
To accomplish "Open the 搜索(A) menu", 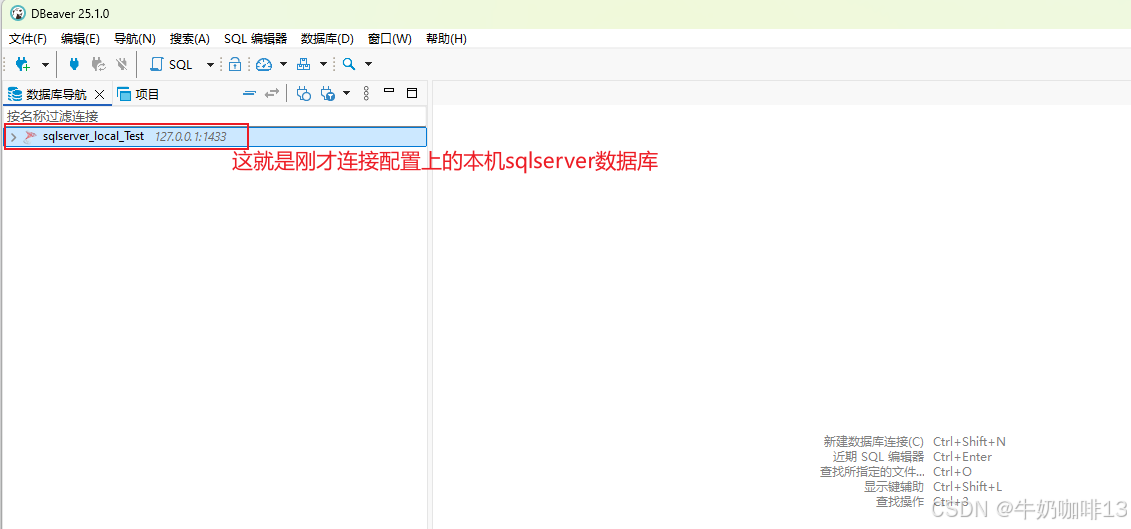I will [190, 38].
